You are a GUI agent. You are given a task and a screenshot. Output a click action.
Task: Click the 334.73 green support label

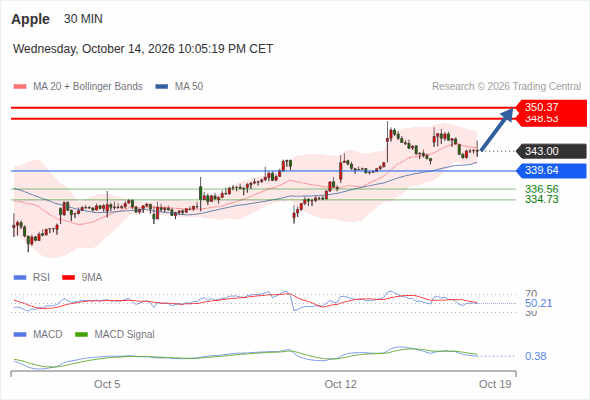542,199
